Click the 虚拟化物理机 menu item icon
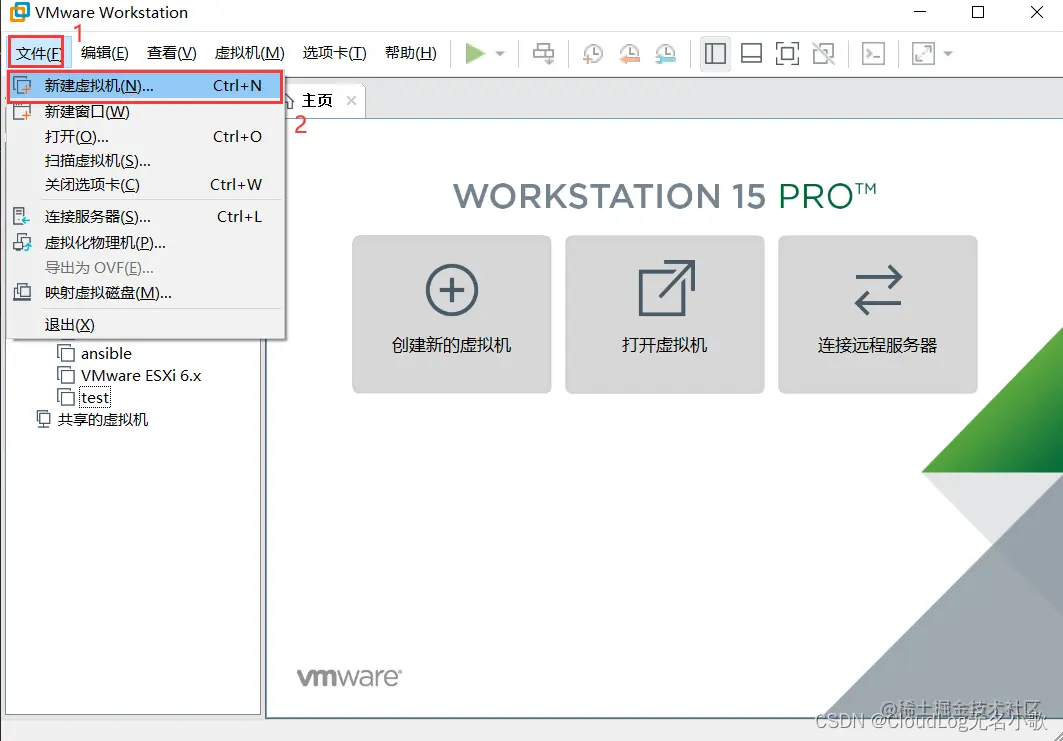This screenshot has width=1063, height=741. tap(22, 243)
